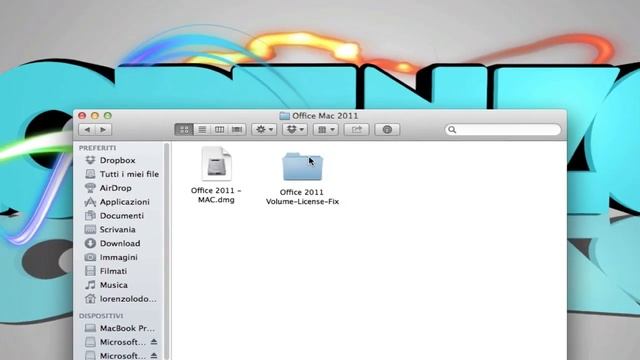Image resolution: width=640 pixels, height=360 pixels.
Task: Click the Applicazioni sidebar icon
Action: (90, 202)
